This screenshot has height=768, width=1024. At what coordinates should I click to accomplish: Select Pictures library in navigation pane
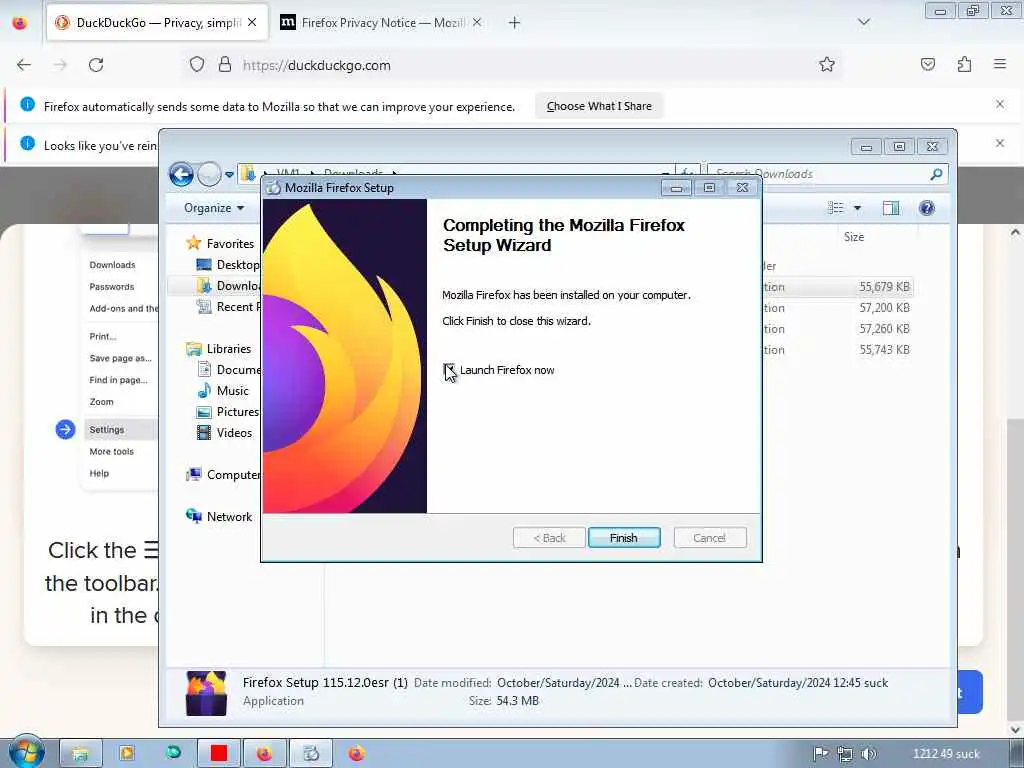pos(237,411)
